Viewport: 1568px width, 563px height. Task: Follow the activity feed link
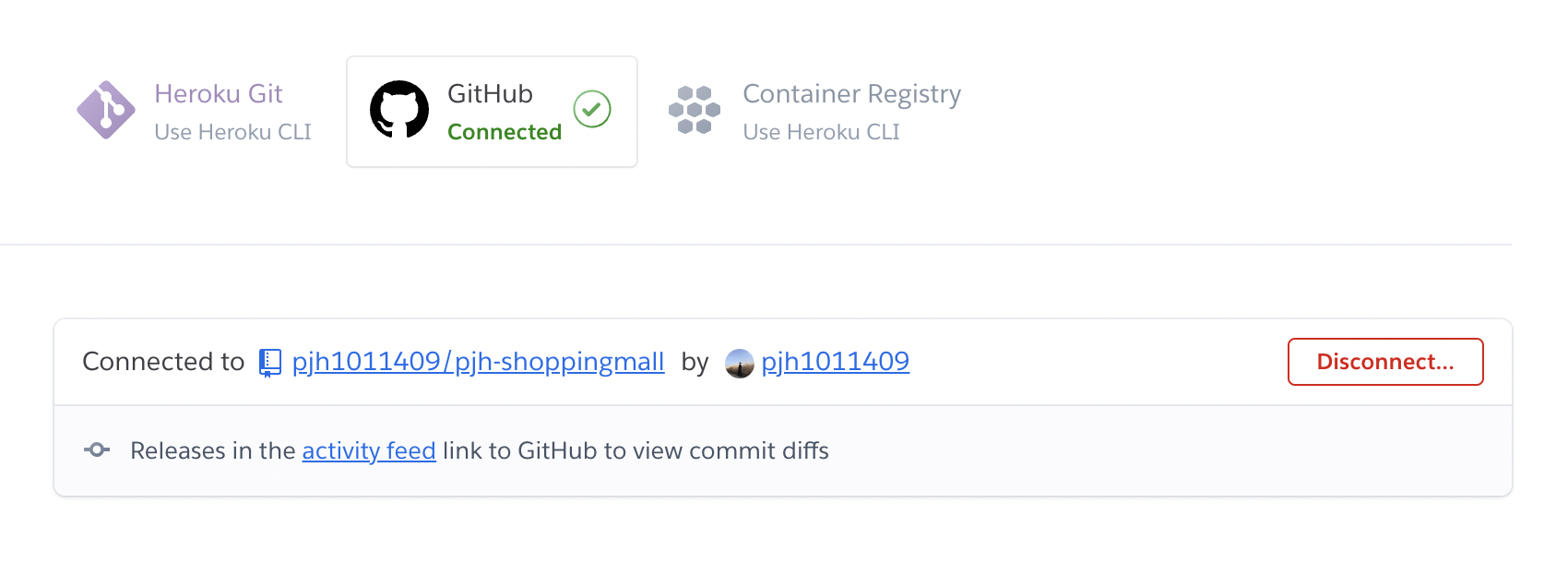click(369, 450)
